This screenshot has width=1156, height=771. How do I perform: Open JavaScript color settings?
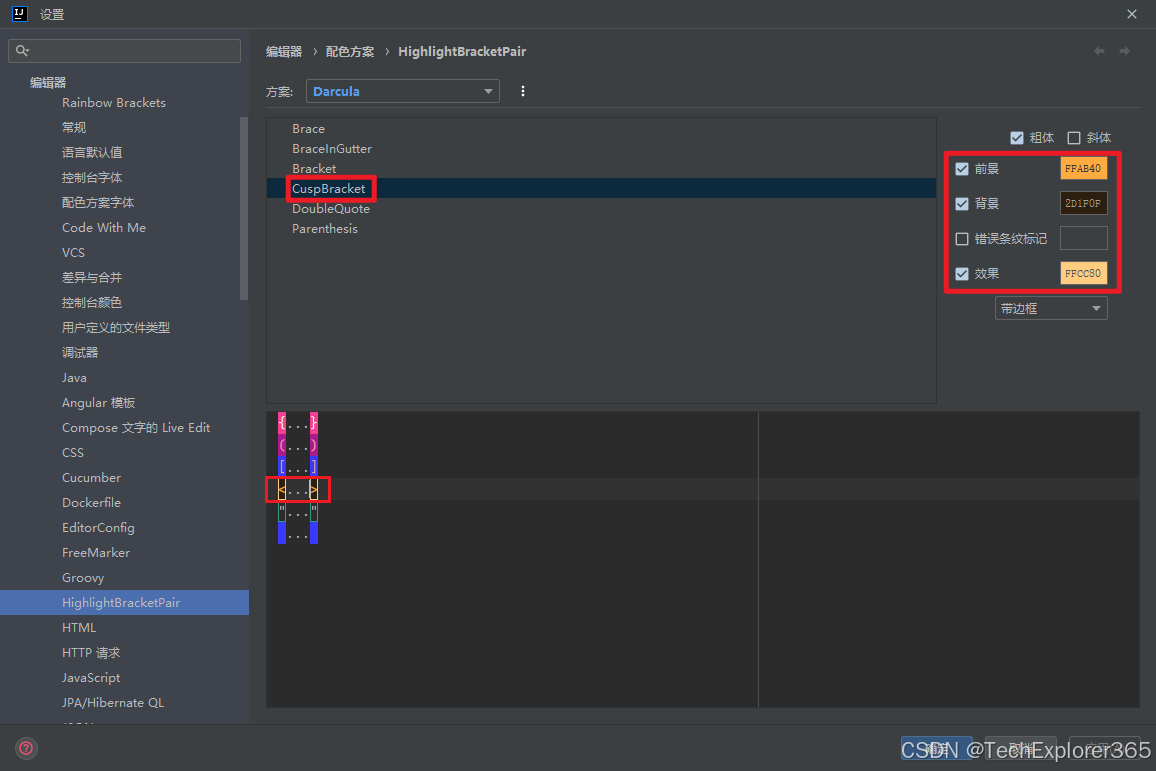coord(91,678)
